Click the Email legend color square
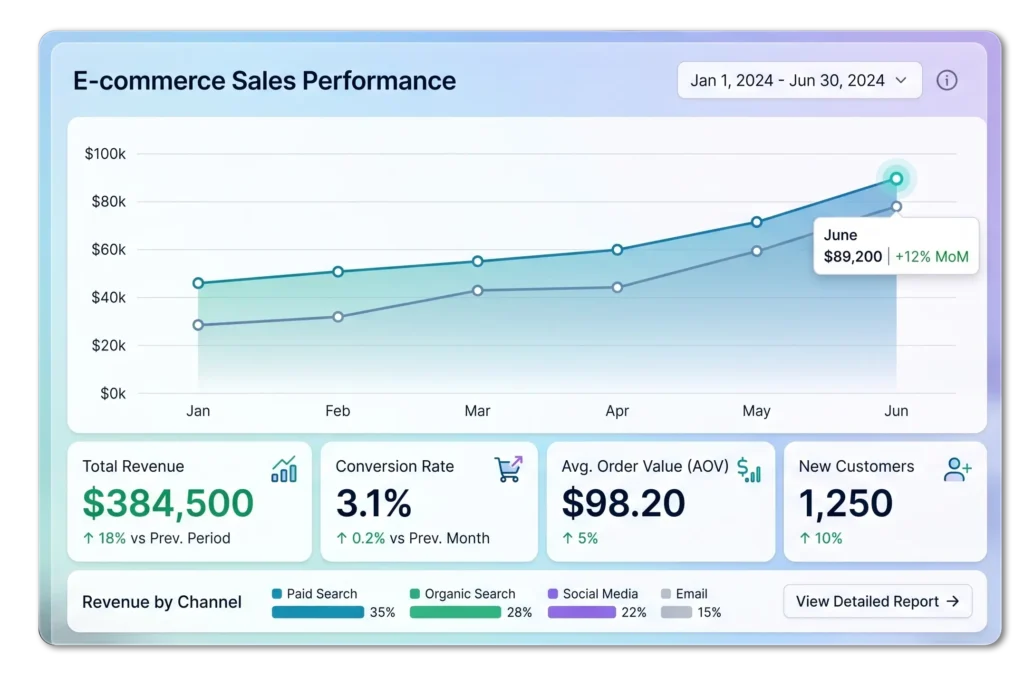 pos(666,594)
